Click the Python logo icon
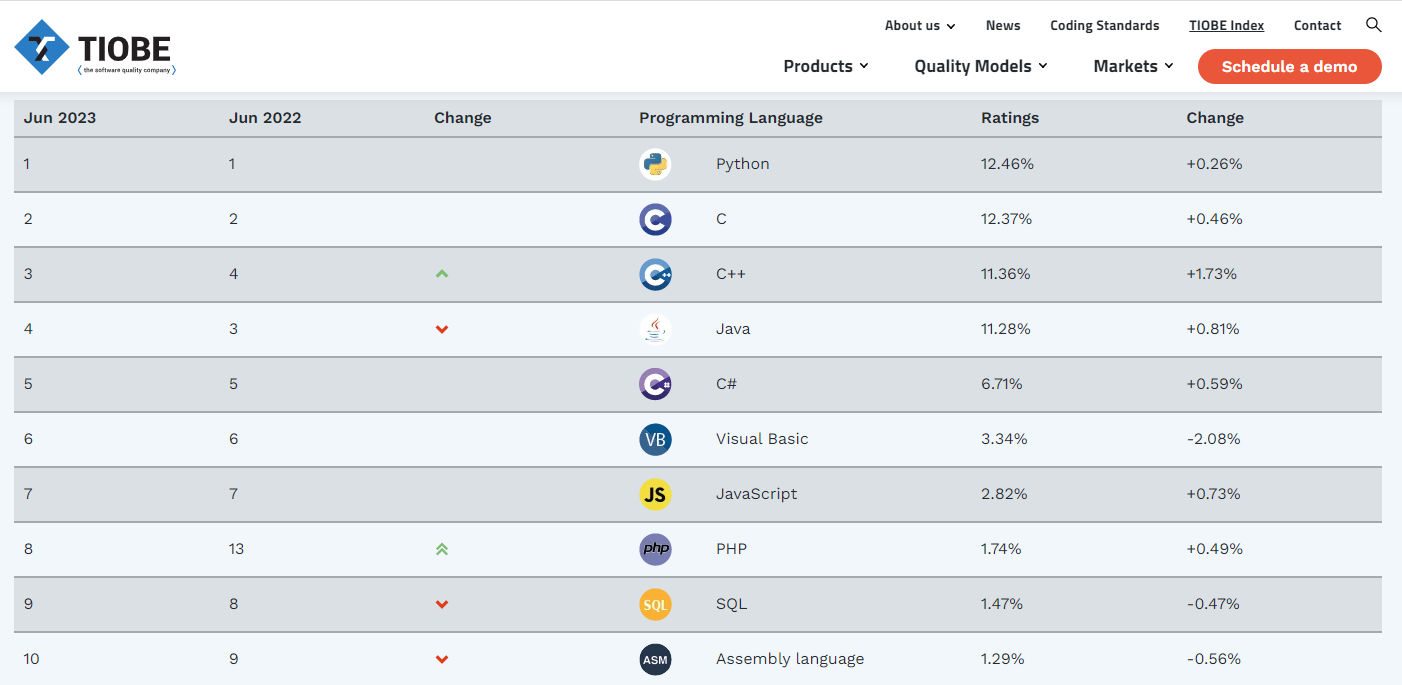Viewport: 1402px width, 685px height. click(655, 164)
